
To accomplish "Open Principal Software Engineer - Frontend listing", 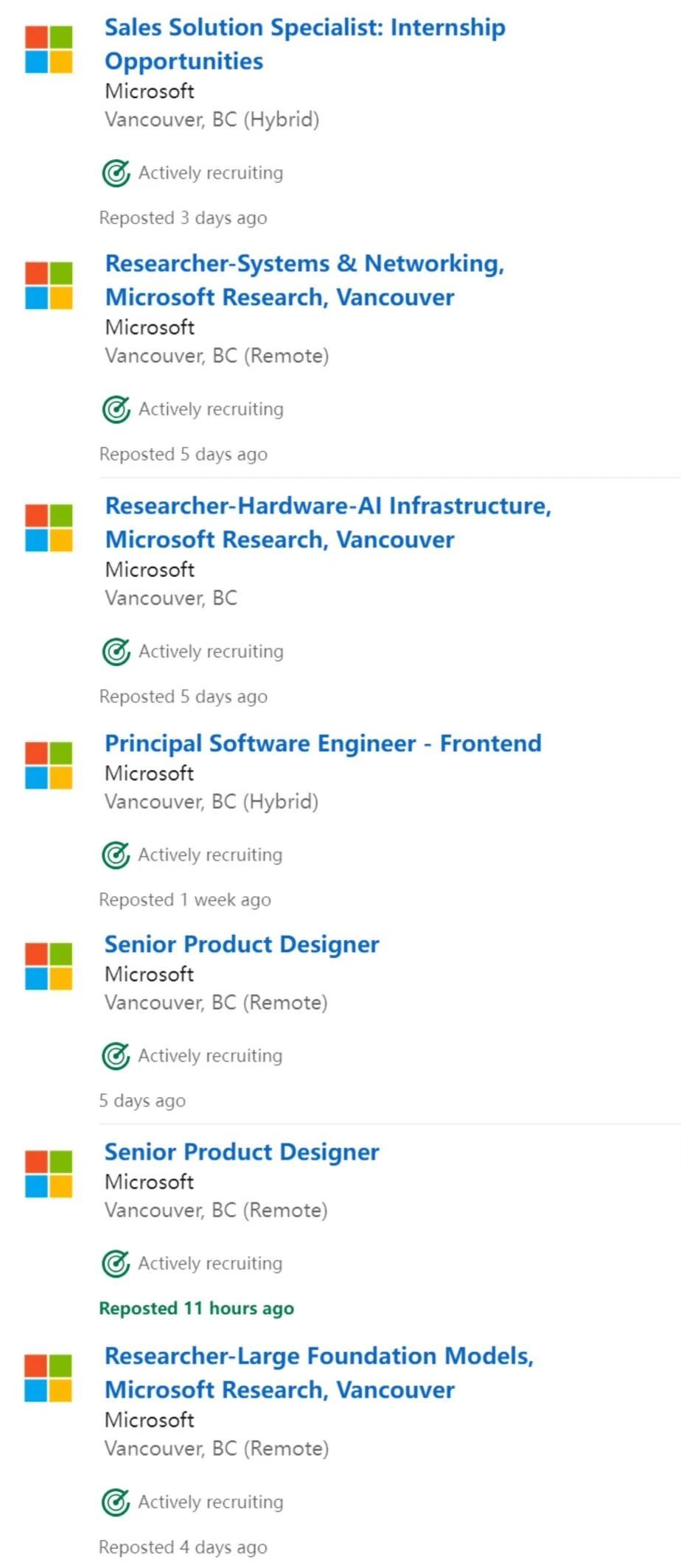I will (323, 743).
